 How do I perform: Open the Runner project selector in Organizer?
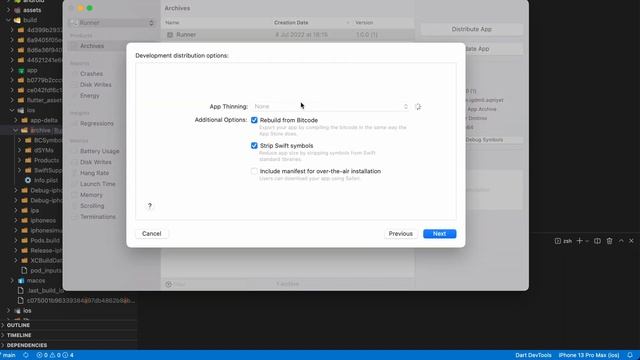(x=112, y=23)
